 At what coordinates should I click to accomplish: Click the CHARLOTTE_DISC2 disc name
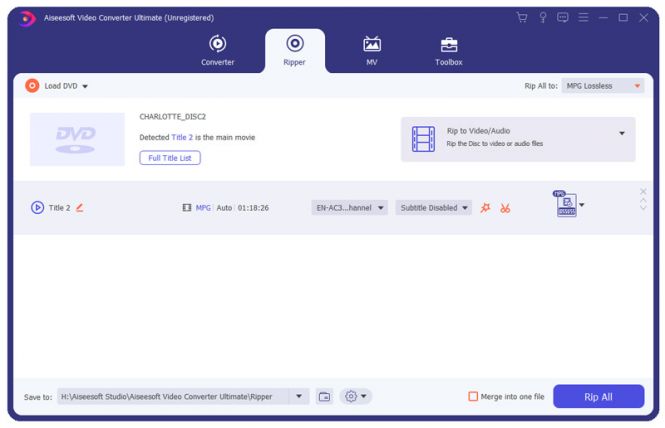point(173,116)
